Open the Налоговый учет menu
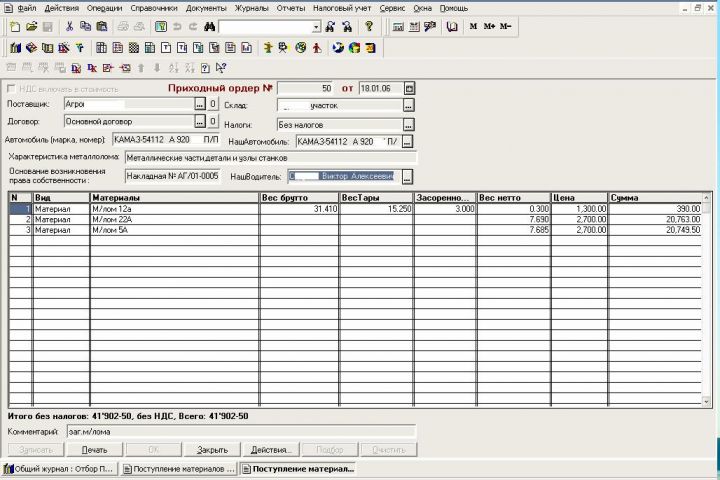Screen dimensions: 720x480 (x=342, y=8)
